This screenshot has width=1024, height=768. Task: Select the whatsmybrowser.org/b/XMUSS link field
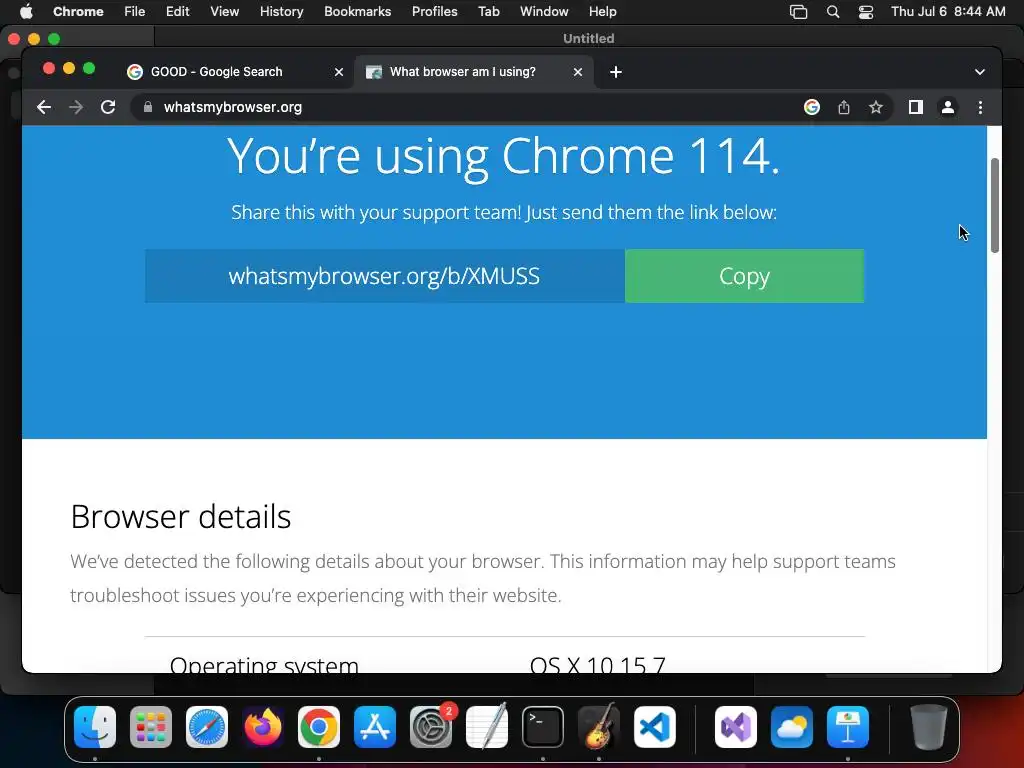[385, 276]
